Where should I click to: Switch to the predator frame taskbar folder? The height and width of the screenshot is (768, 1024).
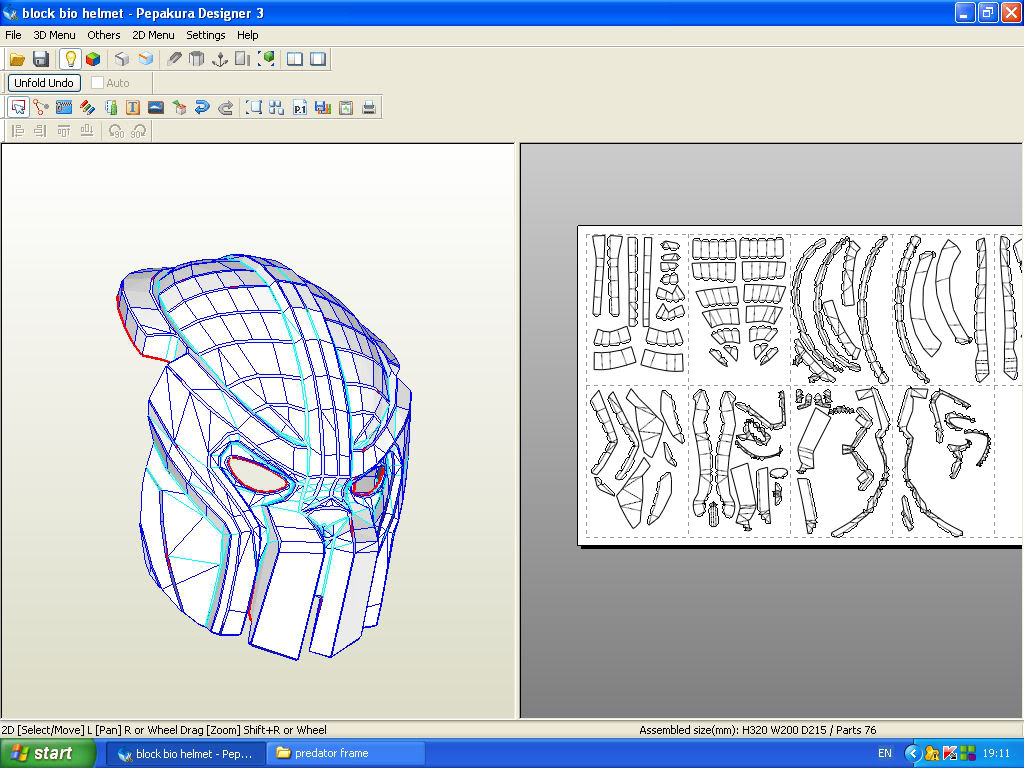(x=346, y=754)
